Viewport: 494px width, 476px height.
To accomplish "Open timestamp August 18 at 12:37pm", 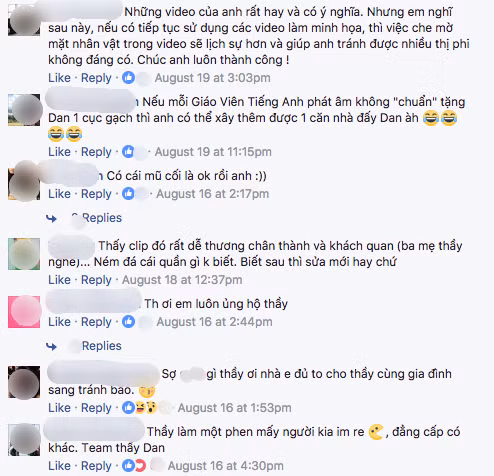I will click(x=182, y=280).
